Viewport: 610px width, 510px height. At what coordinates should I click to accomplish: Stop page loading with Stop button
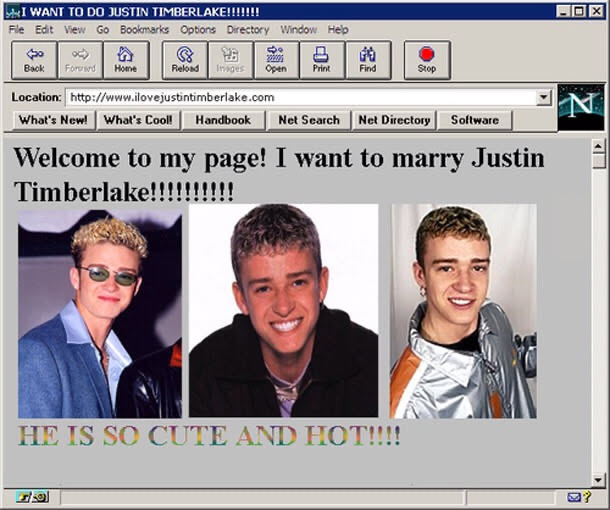click(x=427, y=60)
